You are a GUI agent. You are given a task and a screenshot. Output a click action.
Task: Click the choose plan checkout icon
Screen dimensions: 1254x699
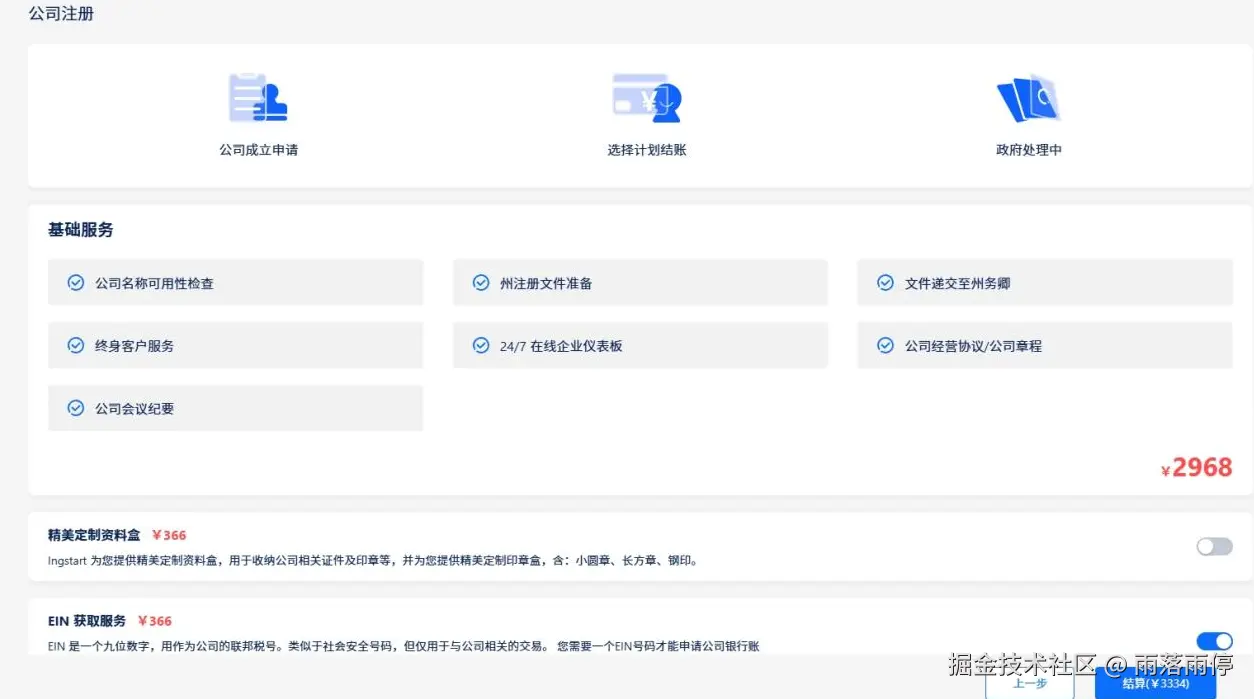pos(646,97)
